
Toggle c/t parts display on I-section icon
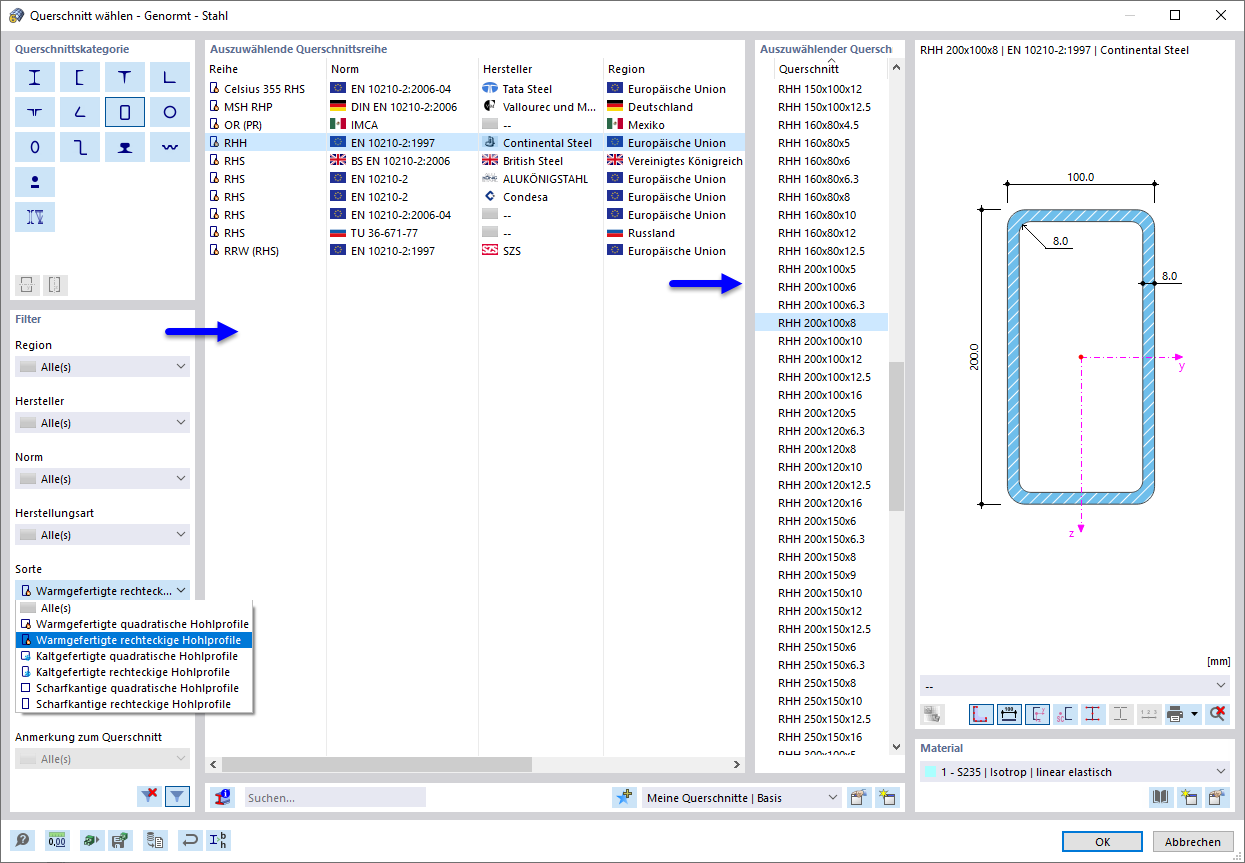[x=1093, y=714]
